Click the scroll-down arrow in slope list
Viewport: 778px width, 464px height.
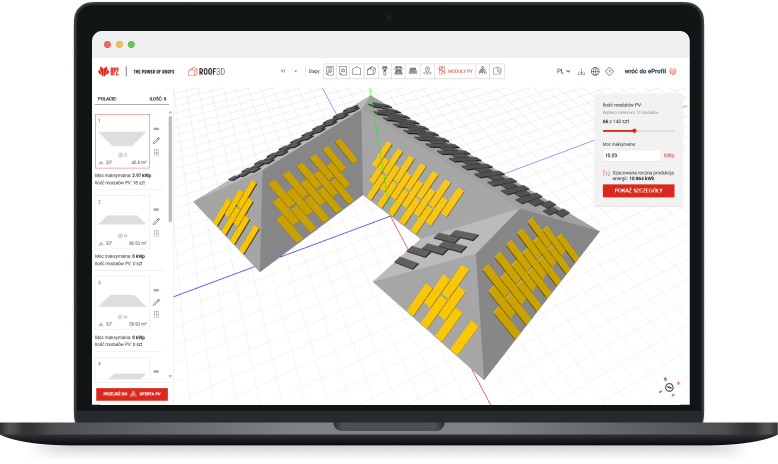[x=169, y=377]
